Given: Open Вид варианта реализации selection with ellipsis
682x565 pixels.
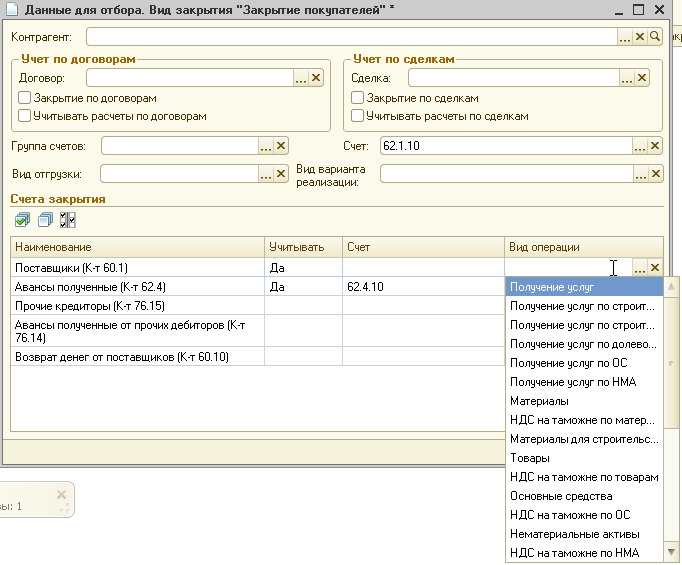Looking at the screenshot, I should [640, 174].
